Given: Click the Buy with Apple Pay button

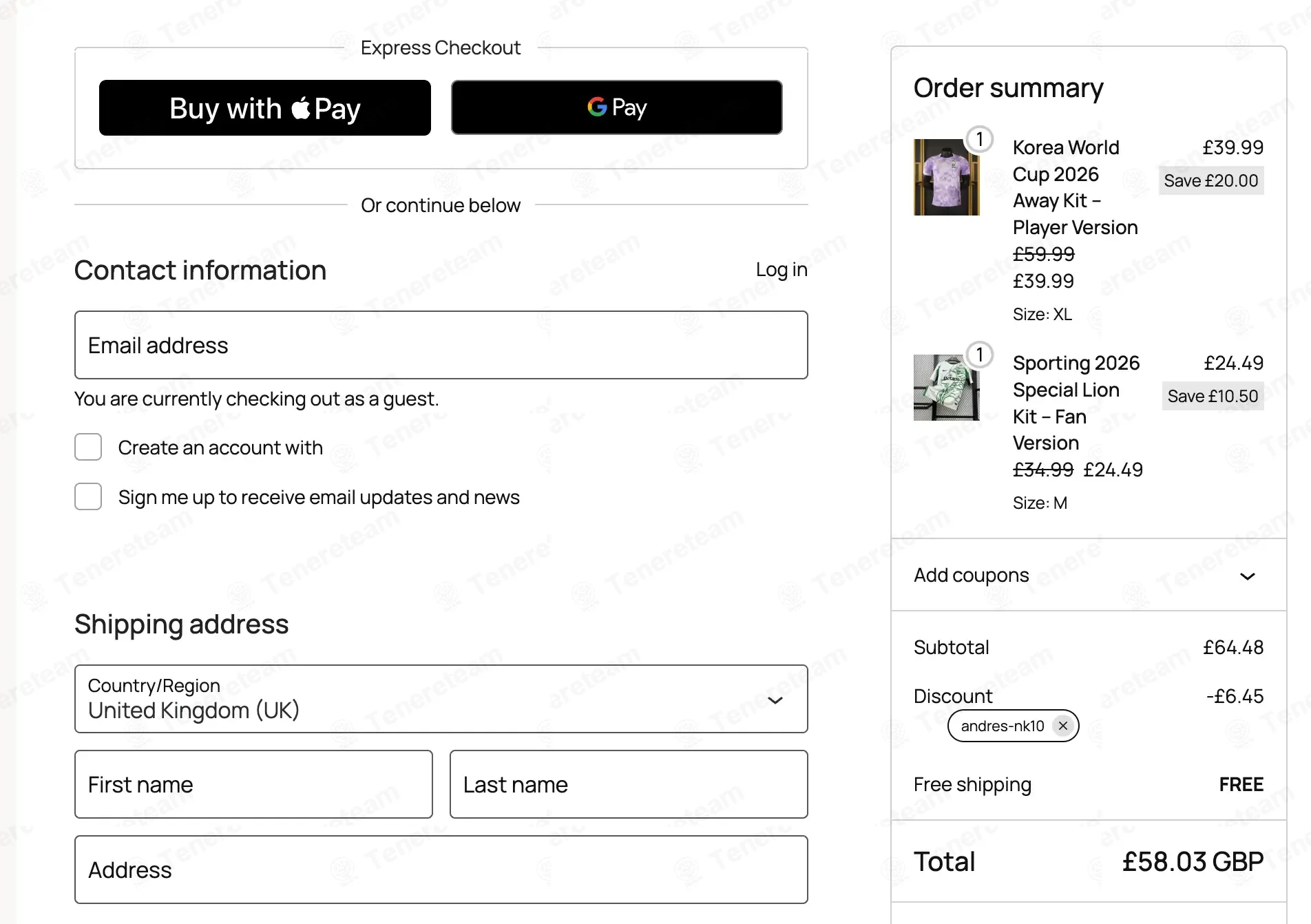Looking at the screenshot, I should coord(265,107).
